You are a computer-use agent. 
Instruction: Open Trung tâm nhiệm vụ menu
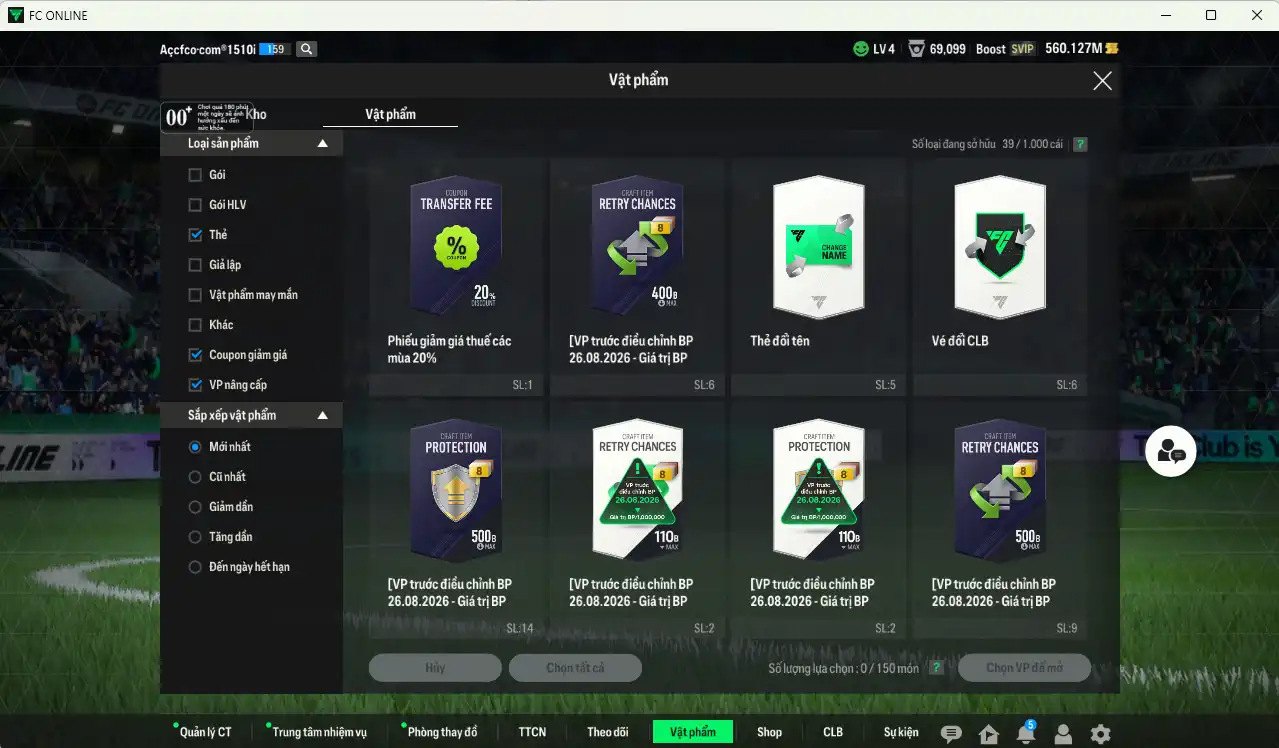(x=319, y=732)
